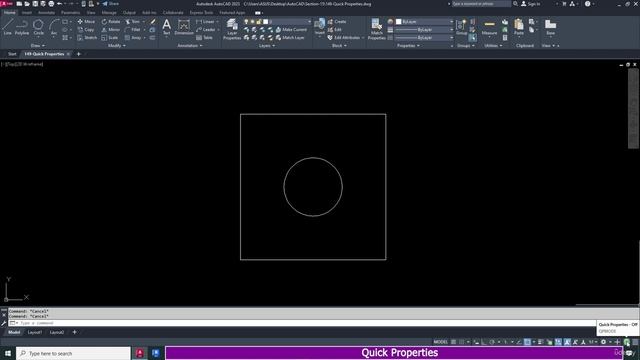Select the Line drawing tool
Screen dimensions: 640x360
[x=7, y=27]
